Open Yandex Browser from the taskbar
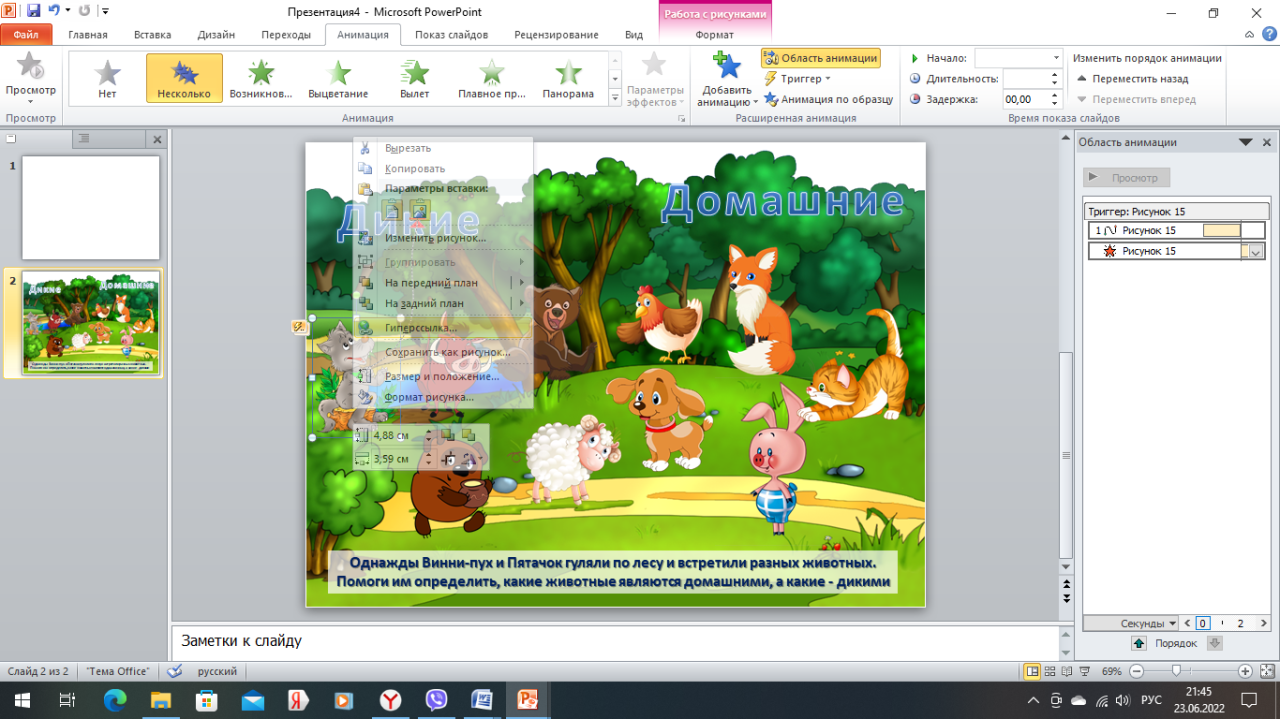This screenshot has height=719, width=1280. click(x=390, y=699)
